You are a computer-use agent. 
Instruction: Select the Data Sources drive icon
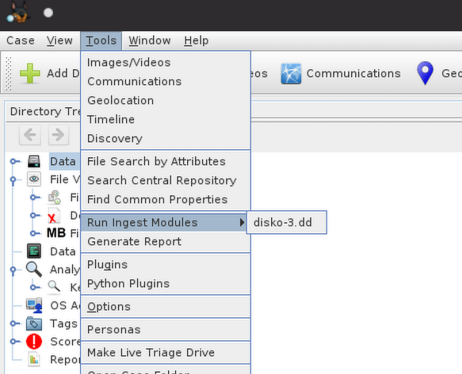click(34, 161)
